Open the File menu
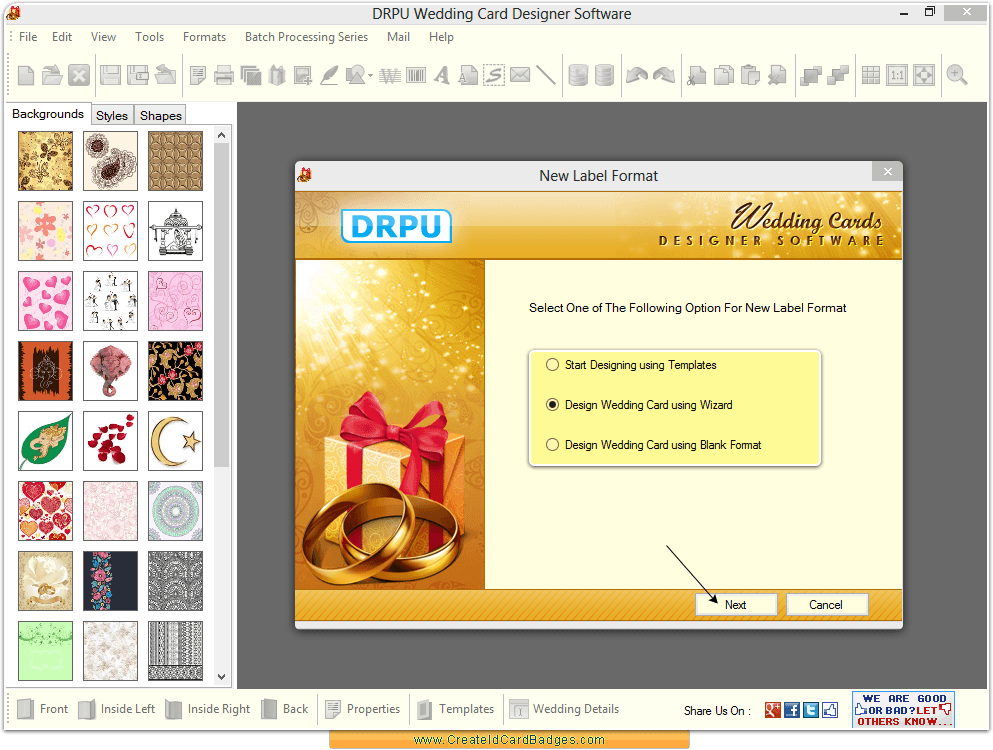993x750 pixels. point(28,37)
